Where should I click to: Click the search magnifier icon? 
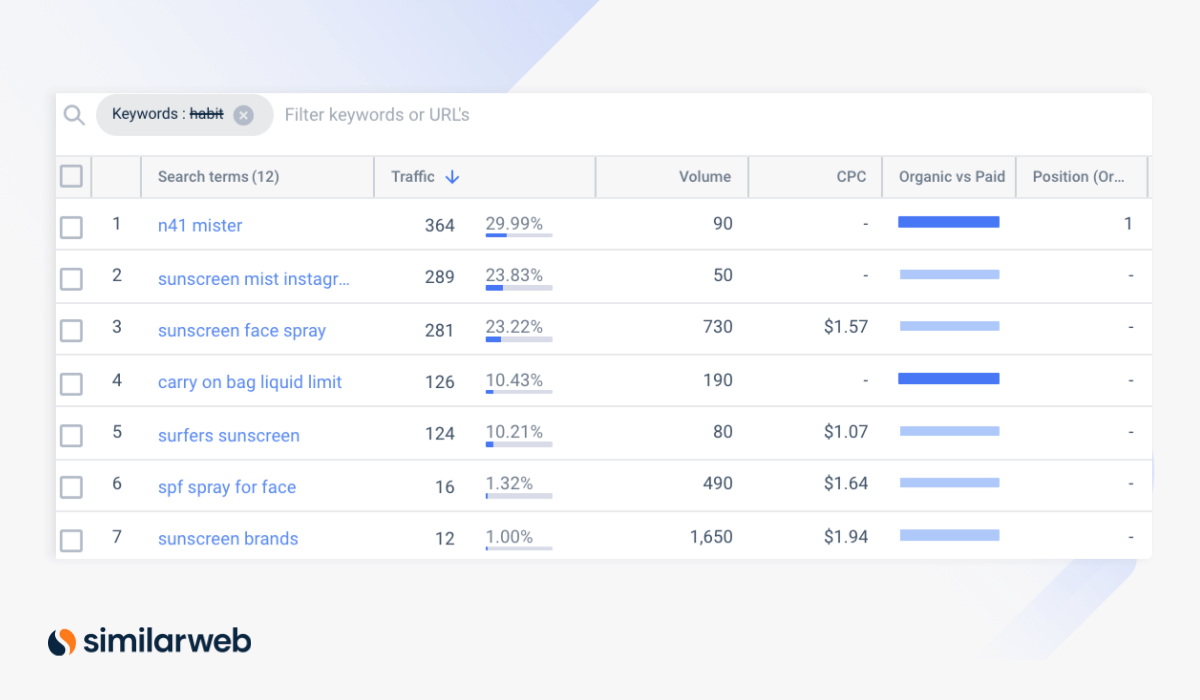(74, 115)
